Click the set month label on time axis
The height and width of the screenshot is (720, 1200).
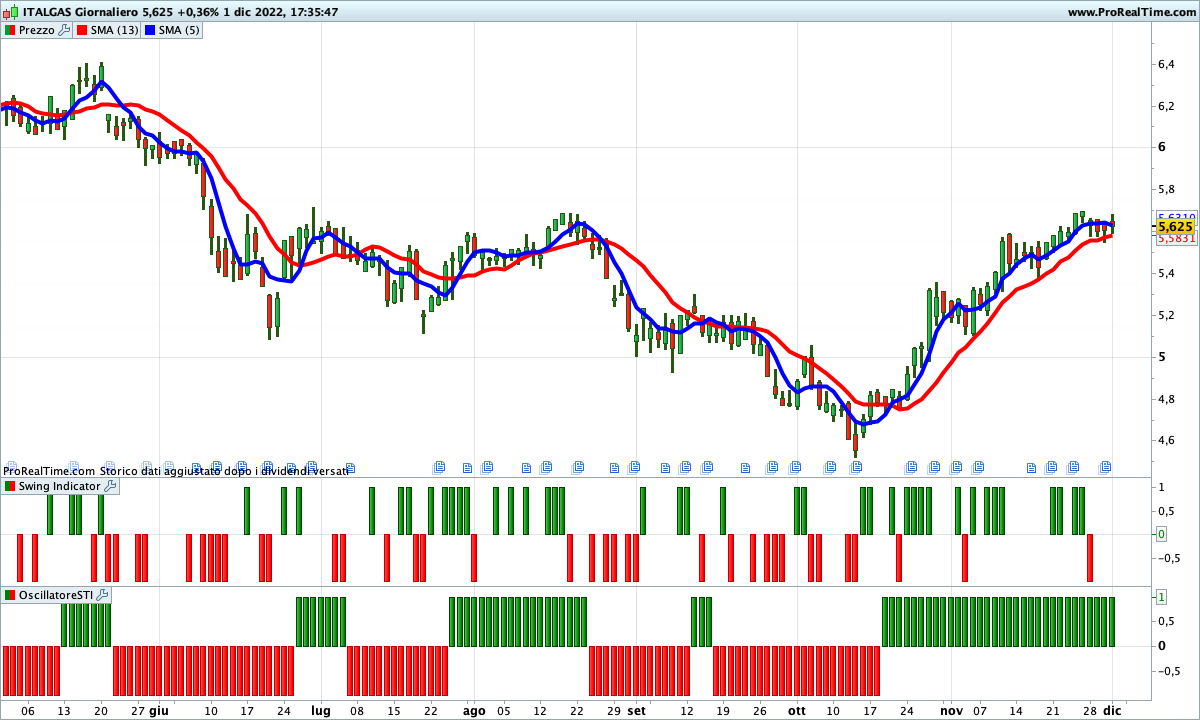point(637,711)
